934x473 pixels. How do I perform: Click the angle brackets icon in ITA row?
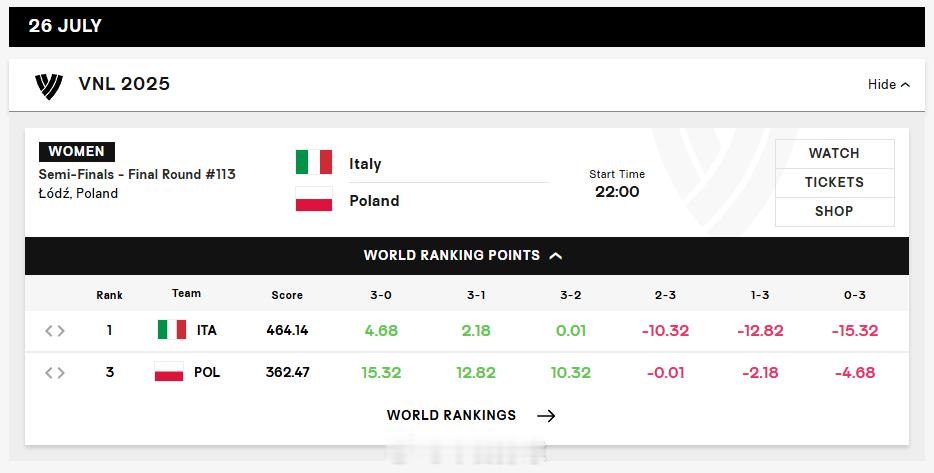[55, 331]
